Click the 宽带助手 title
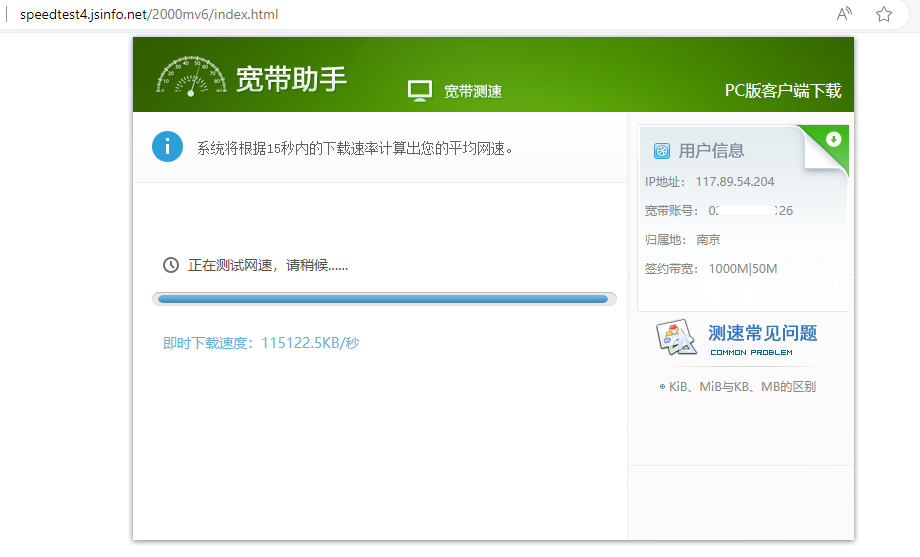 [292, 79]
